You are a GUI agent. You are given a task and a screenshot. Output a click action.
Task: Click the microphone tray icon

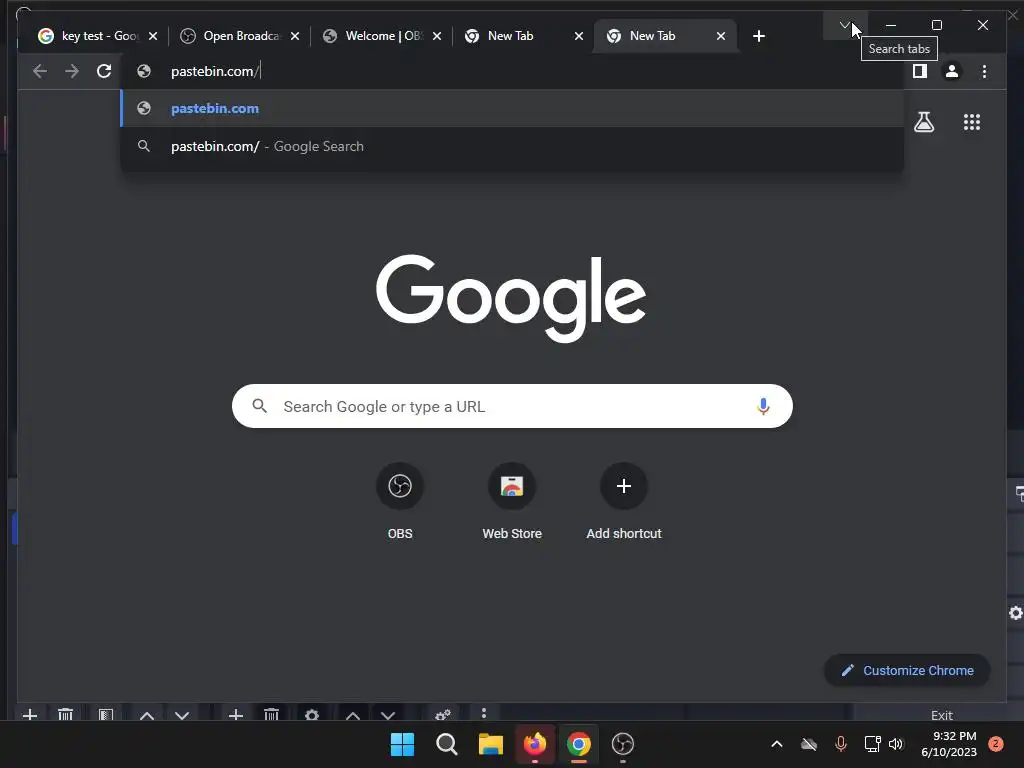[x=841, y=744]
